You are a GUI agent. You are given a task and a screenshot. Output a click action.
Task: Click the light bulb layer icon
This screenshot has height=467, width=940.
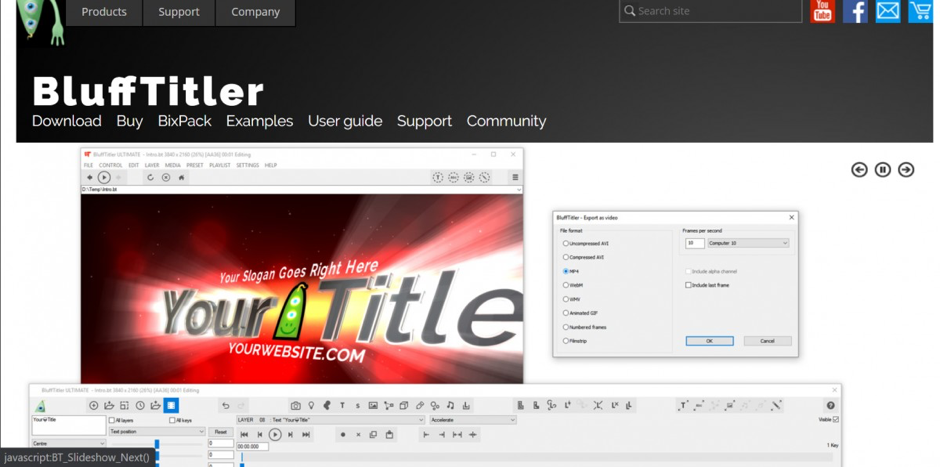pyautogui.click(x=311, y=406)
